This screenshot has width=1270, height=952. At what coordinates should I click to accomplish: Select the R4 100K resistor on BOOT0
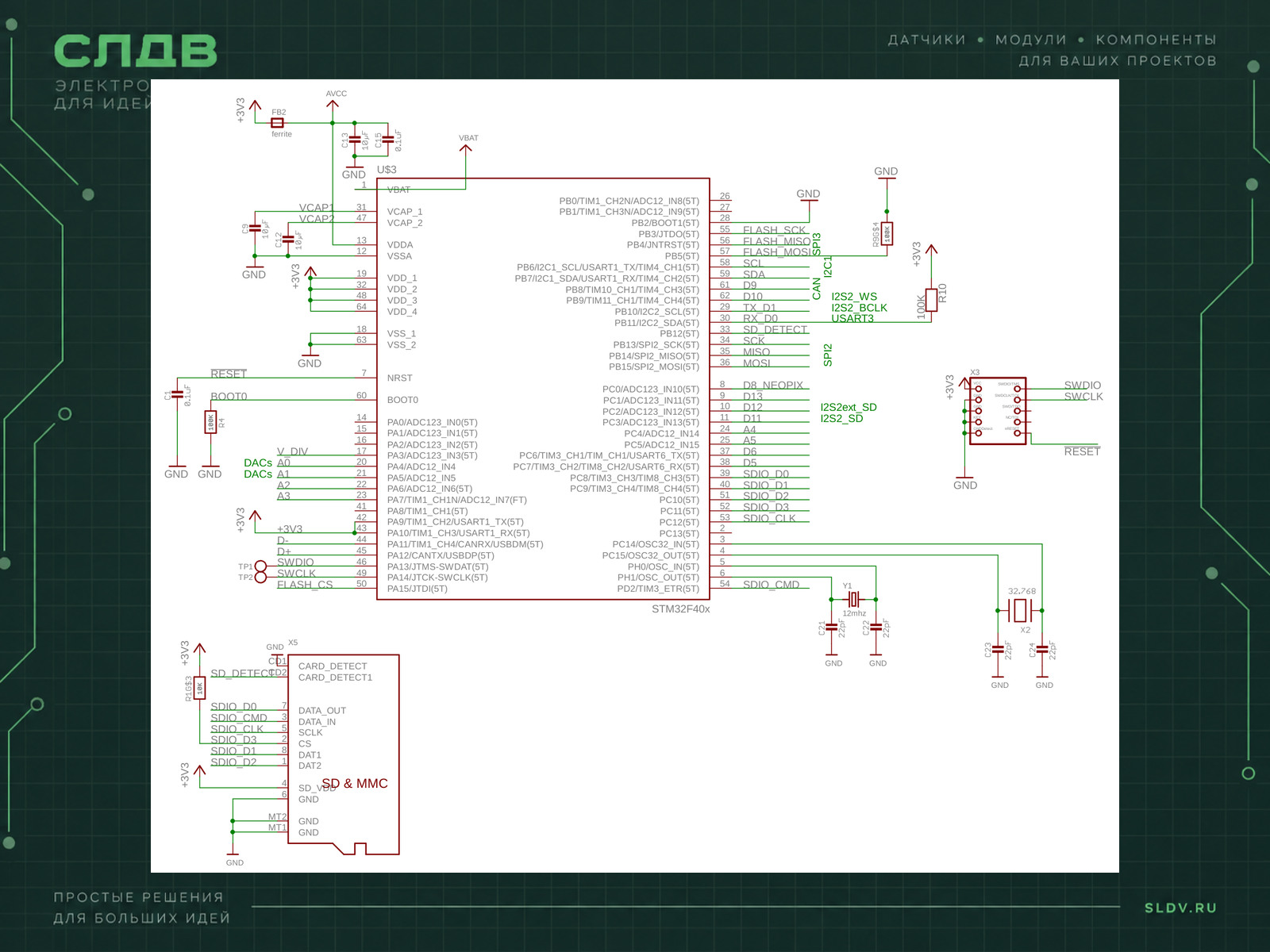210,422
